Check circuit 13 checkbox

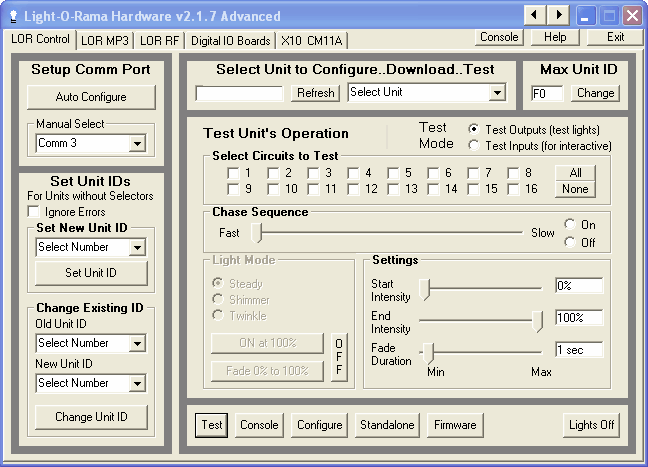pos(393,189)
